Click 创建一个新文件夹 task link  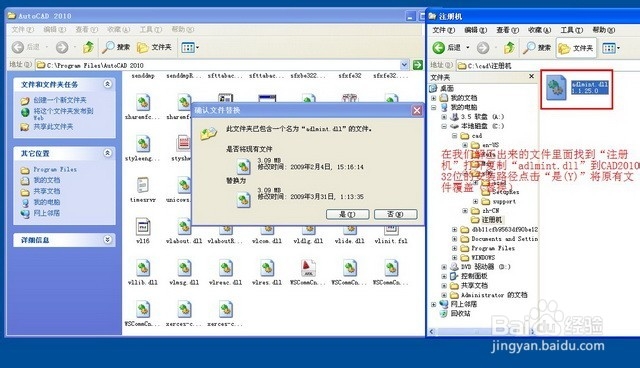tap(60, 100)
